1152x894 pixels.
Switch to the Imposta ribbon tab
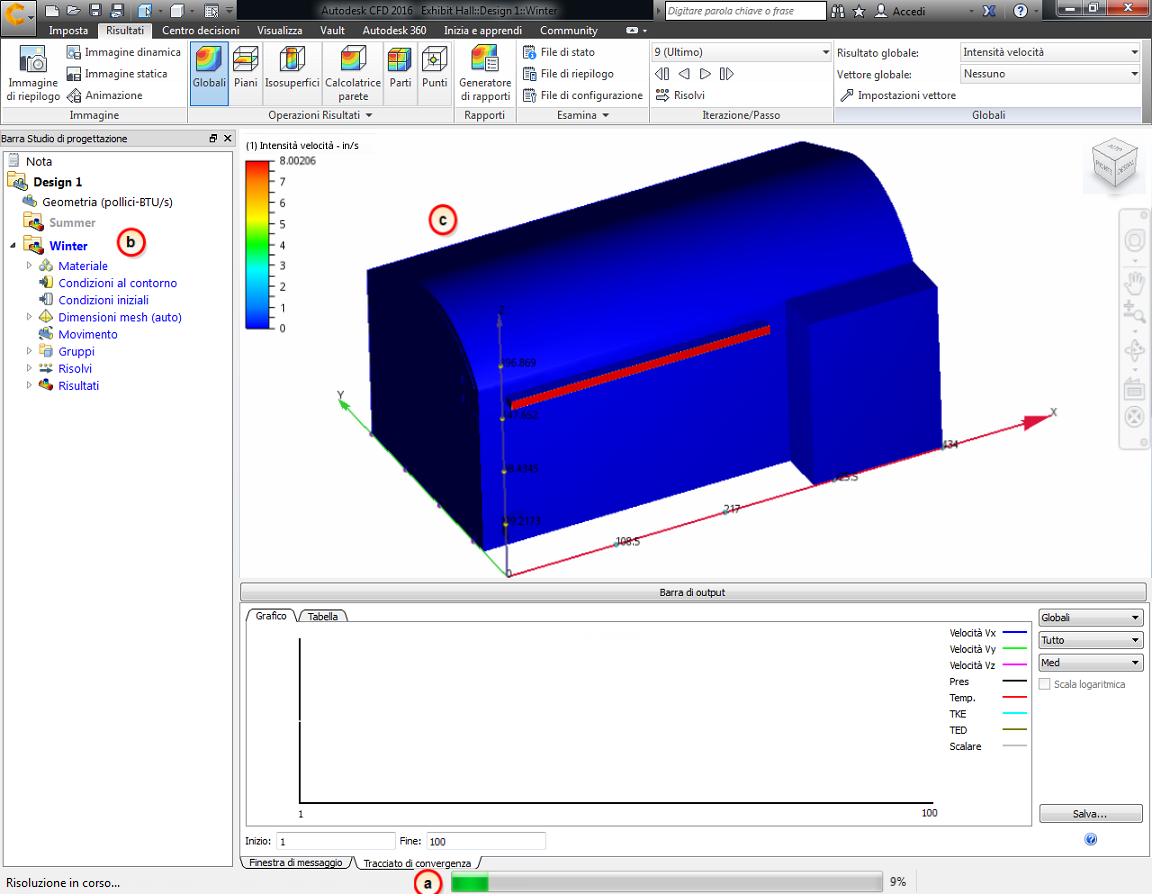(68, 30)
